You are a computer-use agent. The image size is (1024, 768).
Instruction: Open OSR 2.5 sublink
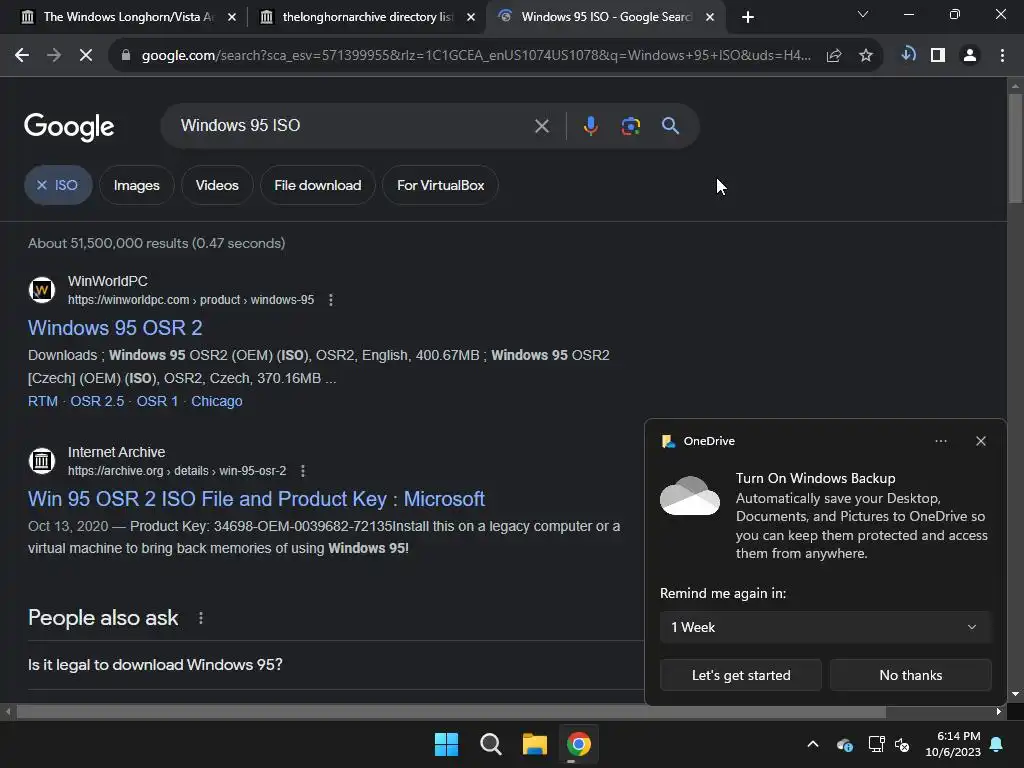click(97, 401)
